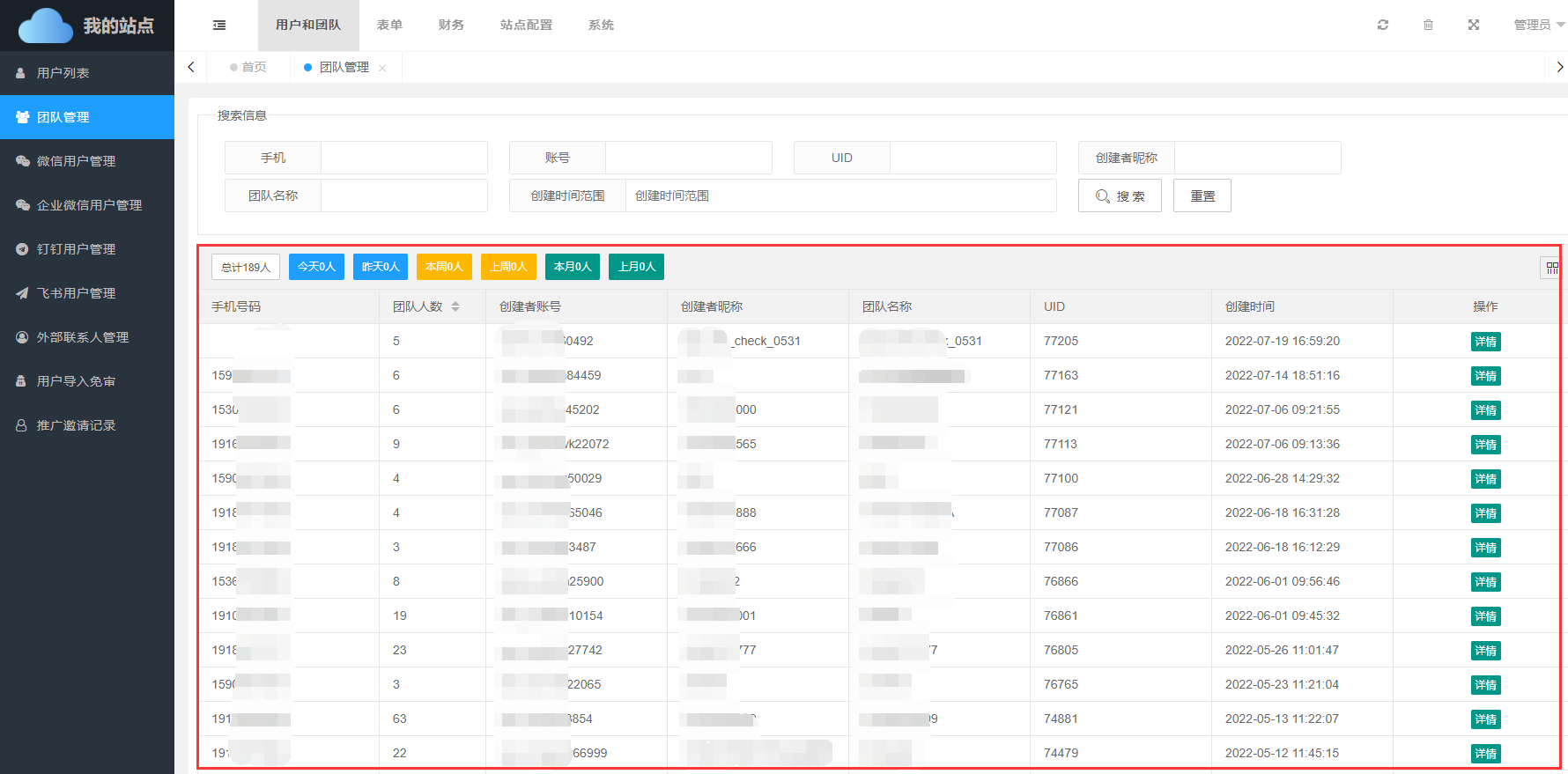Sort table by 团队人数 column
Viewport: 1568px width, 774px height.
tap(455, 306)
